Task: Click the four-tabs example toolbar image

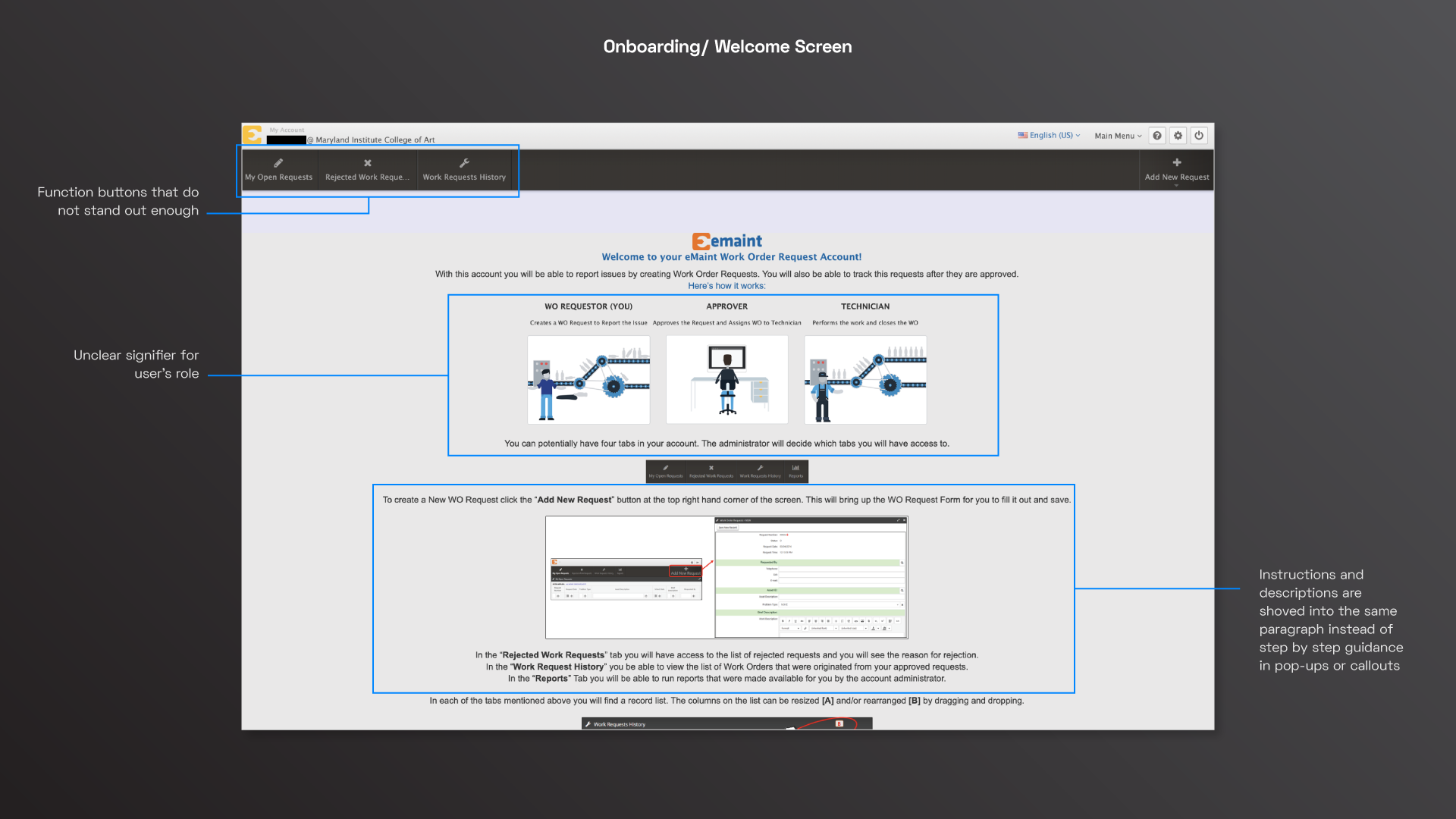Action: [x=727, y=471]
